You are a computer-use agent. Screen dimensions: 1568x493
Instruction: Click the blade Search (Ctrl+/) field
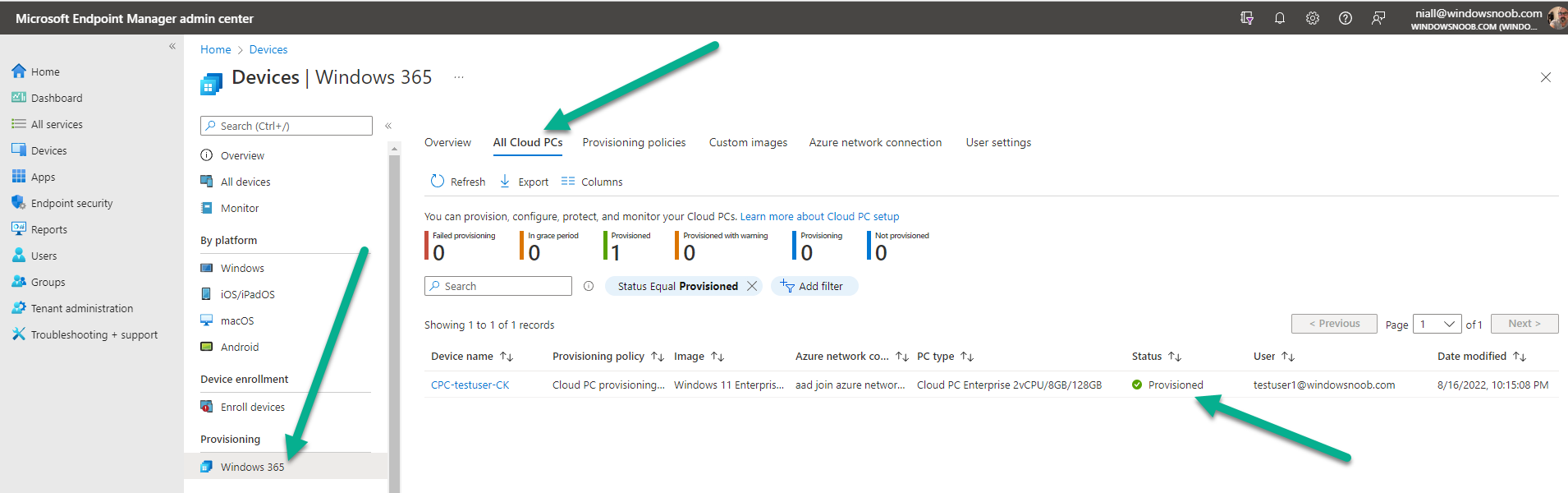pos(287,126)
